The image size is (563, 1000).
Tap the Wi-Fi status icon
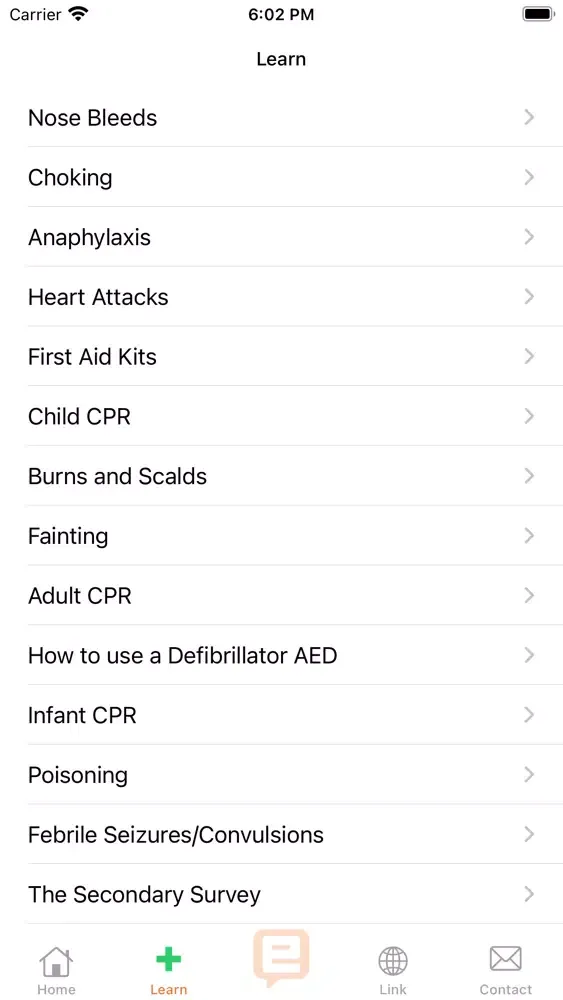coord(78,14)
